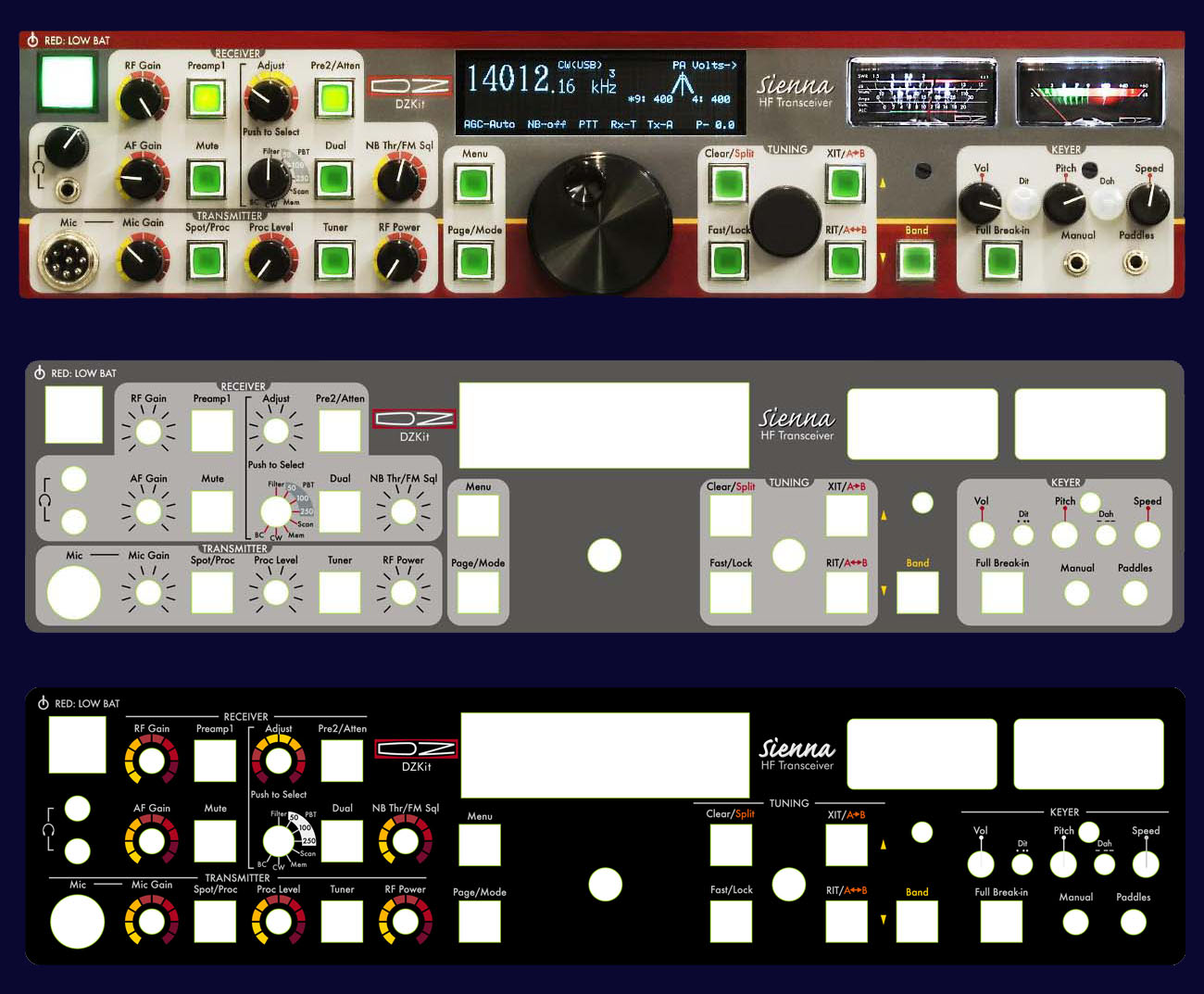Click the Band down arrow on the gray panel

click(884, 590)
